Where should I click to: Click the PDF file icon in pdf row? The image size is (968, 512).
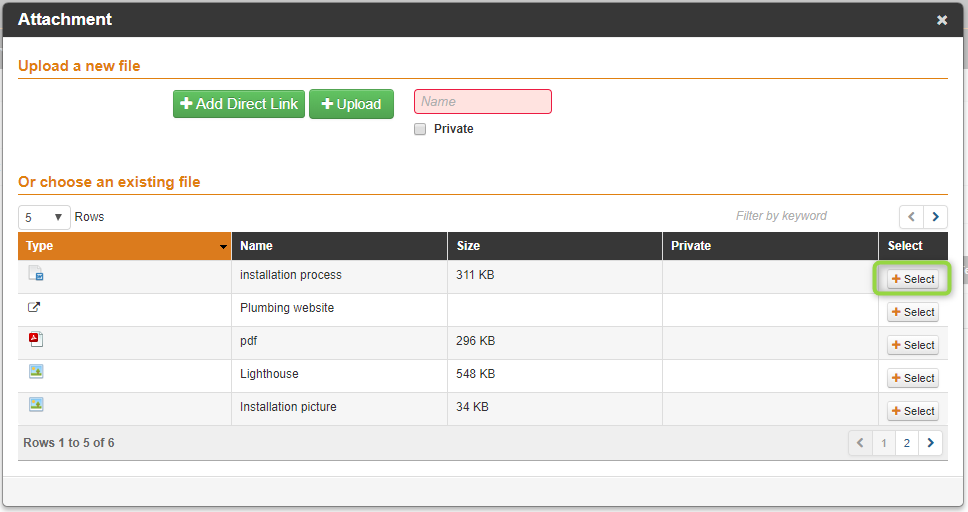(36, 339)
